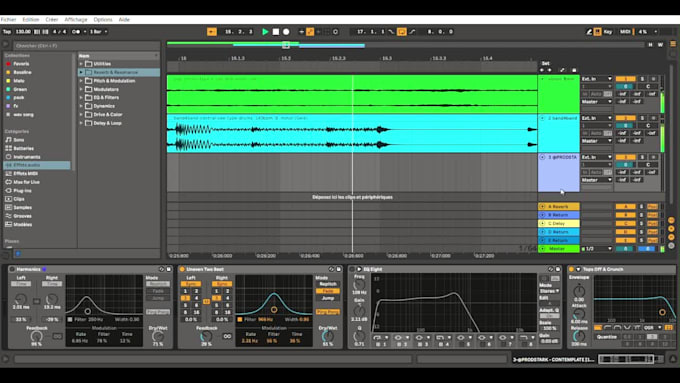Screen dimensions: 680x383
Task: Open the Options menu
Action: tap(103, 20)
